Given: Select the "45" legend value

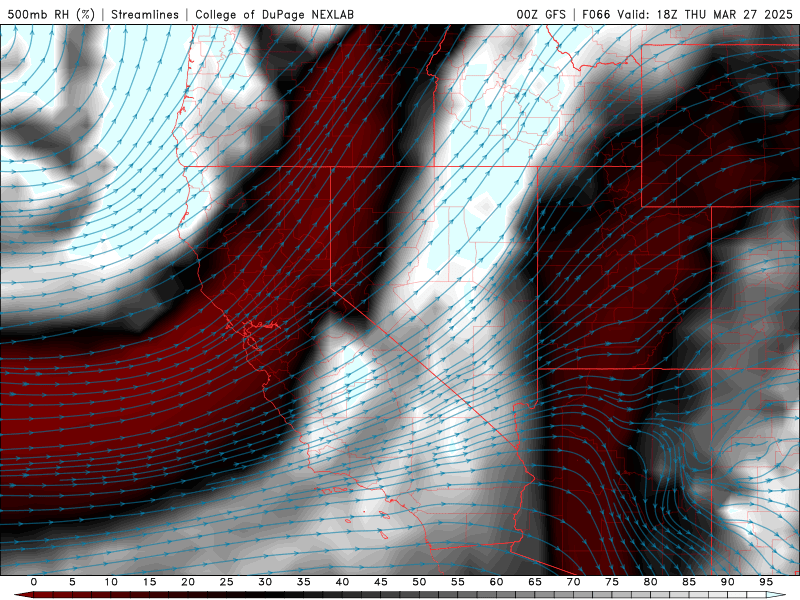Looking at the screenshot, I should pos(381,582).
